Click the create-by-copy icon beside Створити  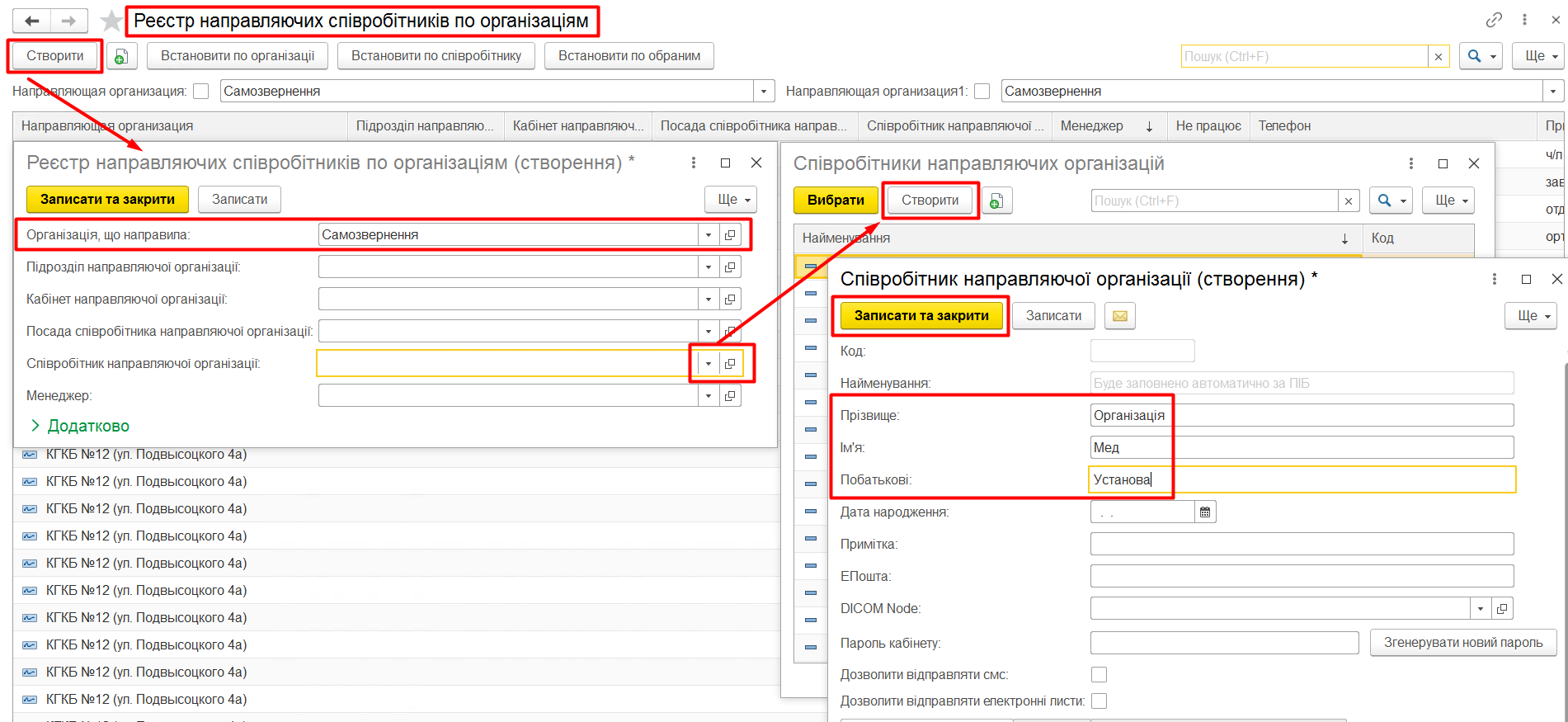point(121,56)
